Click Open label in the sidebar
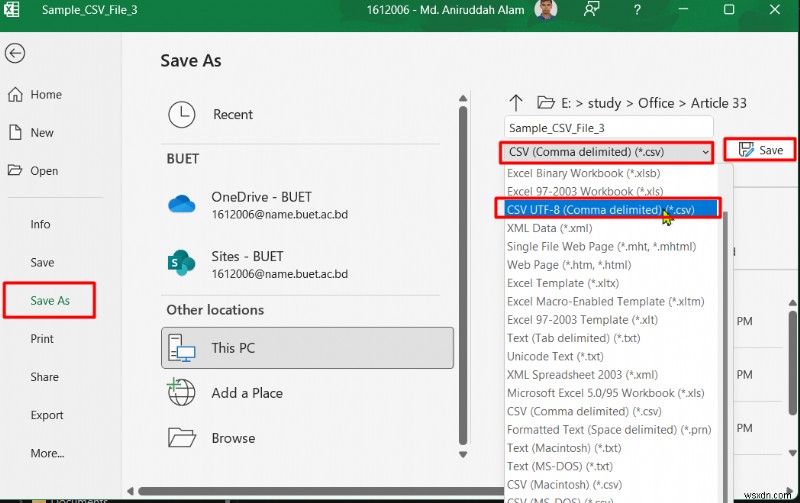The height and width of the screenshot is (503, 800). coord(44,171)
